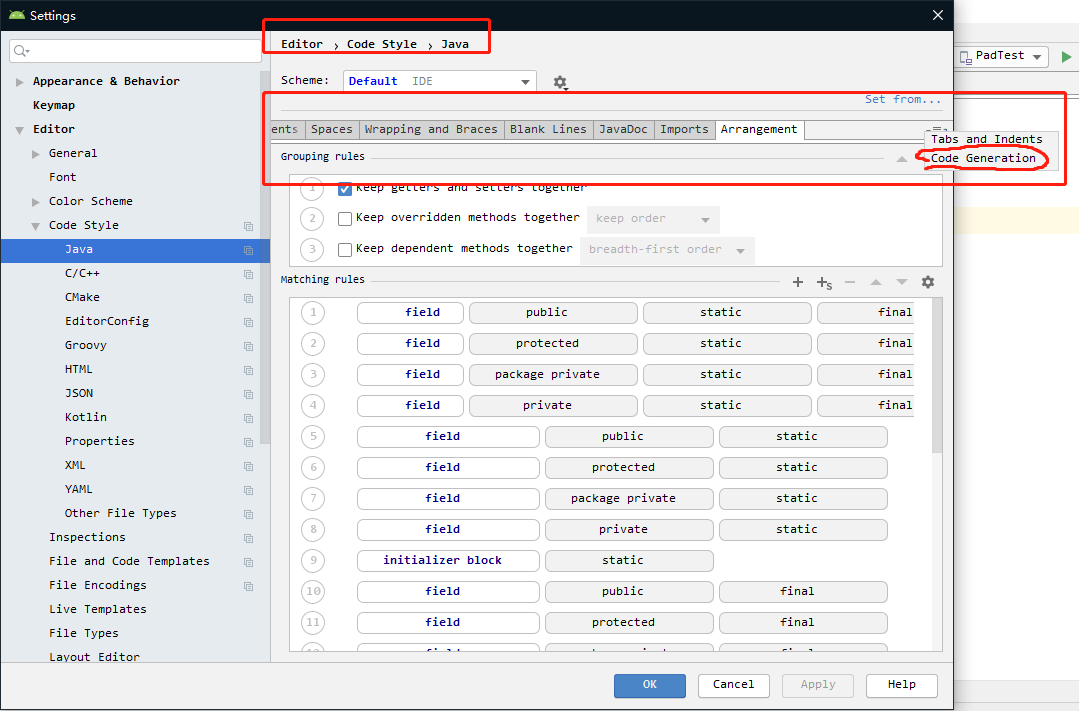Click the copy icon beside the Other File Types row
Screen dimensions: 1079x711
248,515
